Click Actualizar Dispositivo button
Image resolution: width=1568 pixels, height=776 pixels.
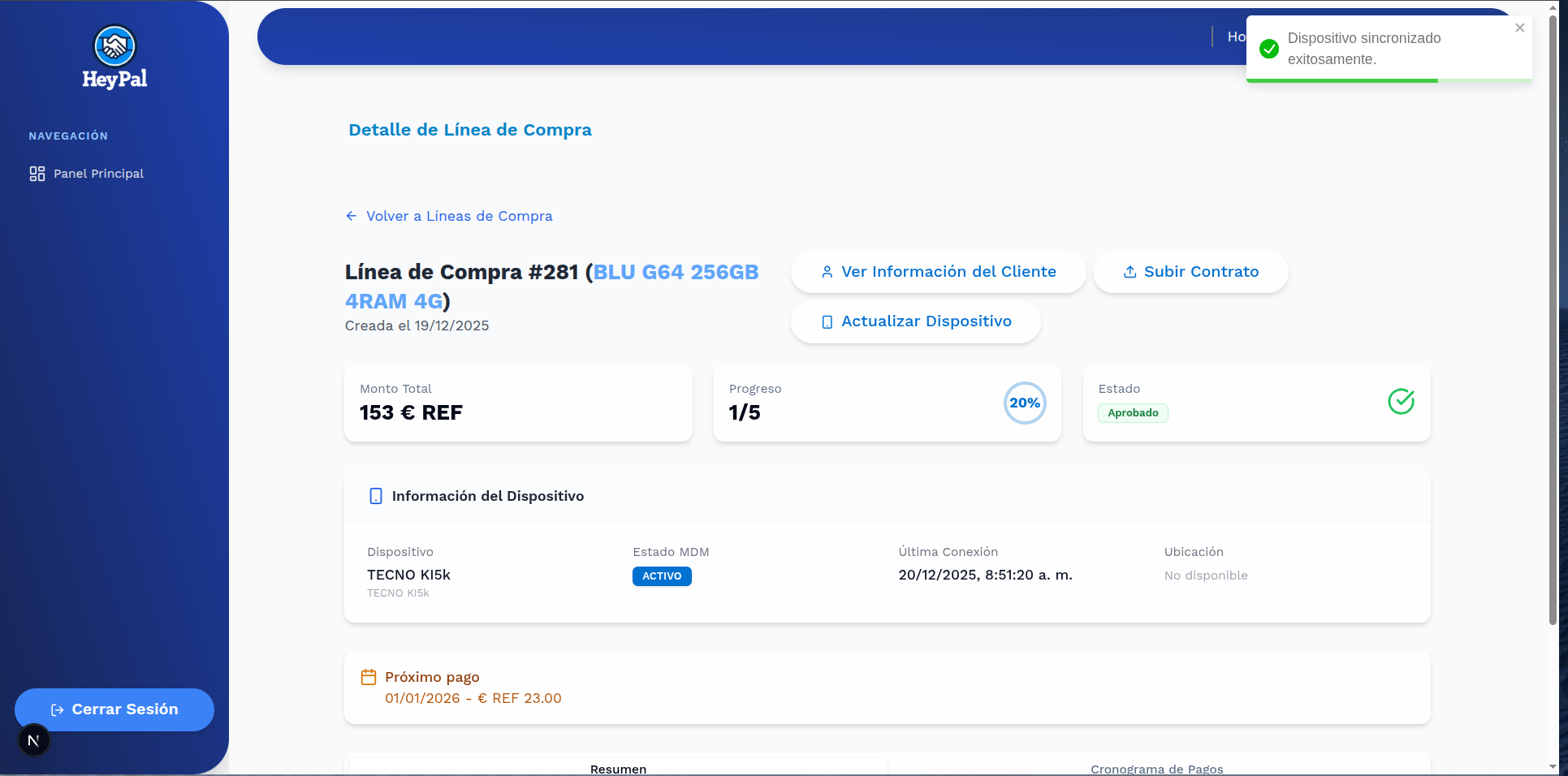pos(915,321)
